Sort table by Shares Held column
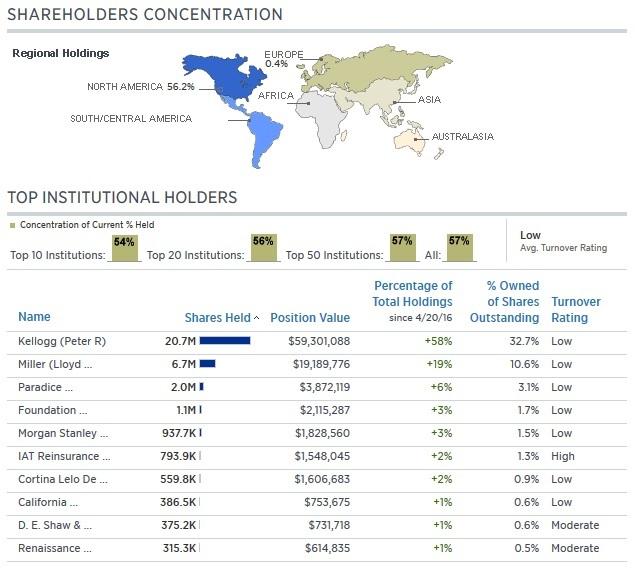This screenshot has height=572, width=638. point(218,318)
